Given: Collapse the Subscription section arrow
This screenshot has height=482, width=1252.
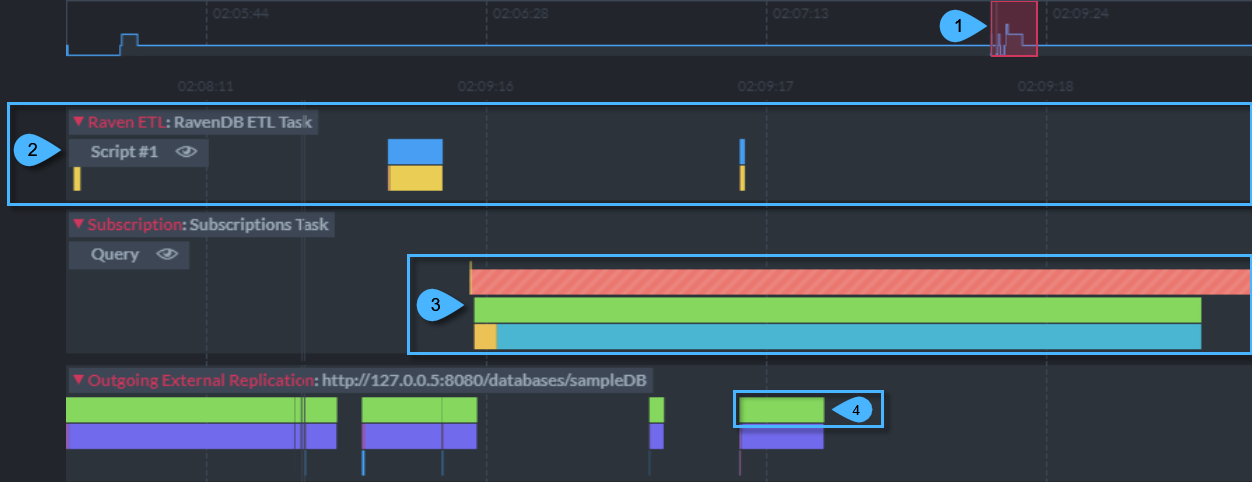Looking at the screenshot, I should 78,224.
